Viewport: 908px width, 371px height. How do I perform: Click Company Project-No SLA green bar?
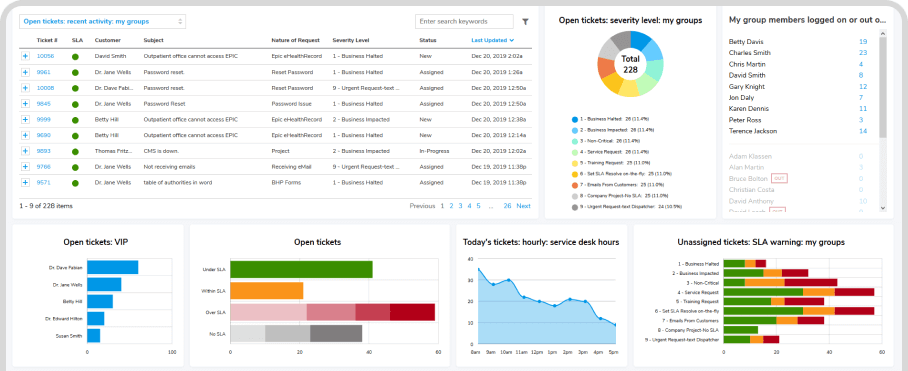click(741, 330)
